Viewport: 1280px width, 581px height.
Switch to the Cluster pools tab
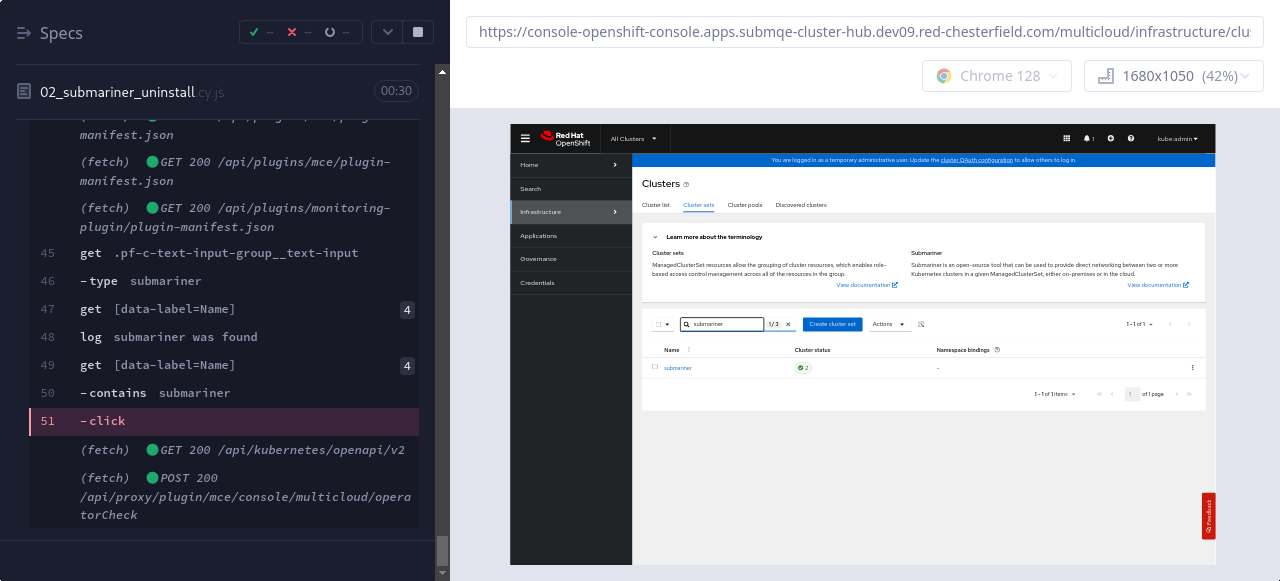point(744,205)
